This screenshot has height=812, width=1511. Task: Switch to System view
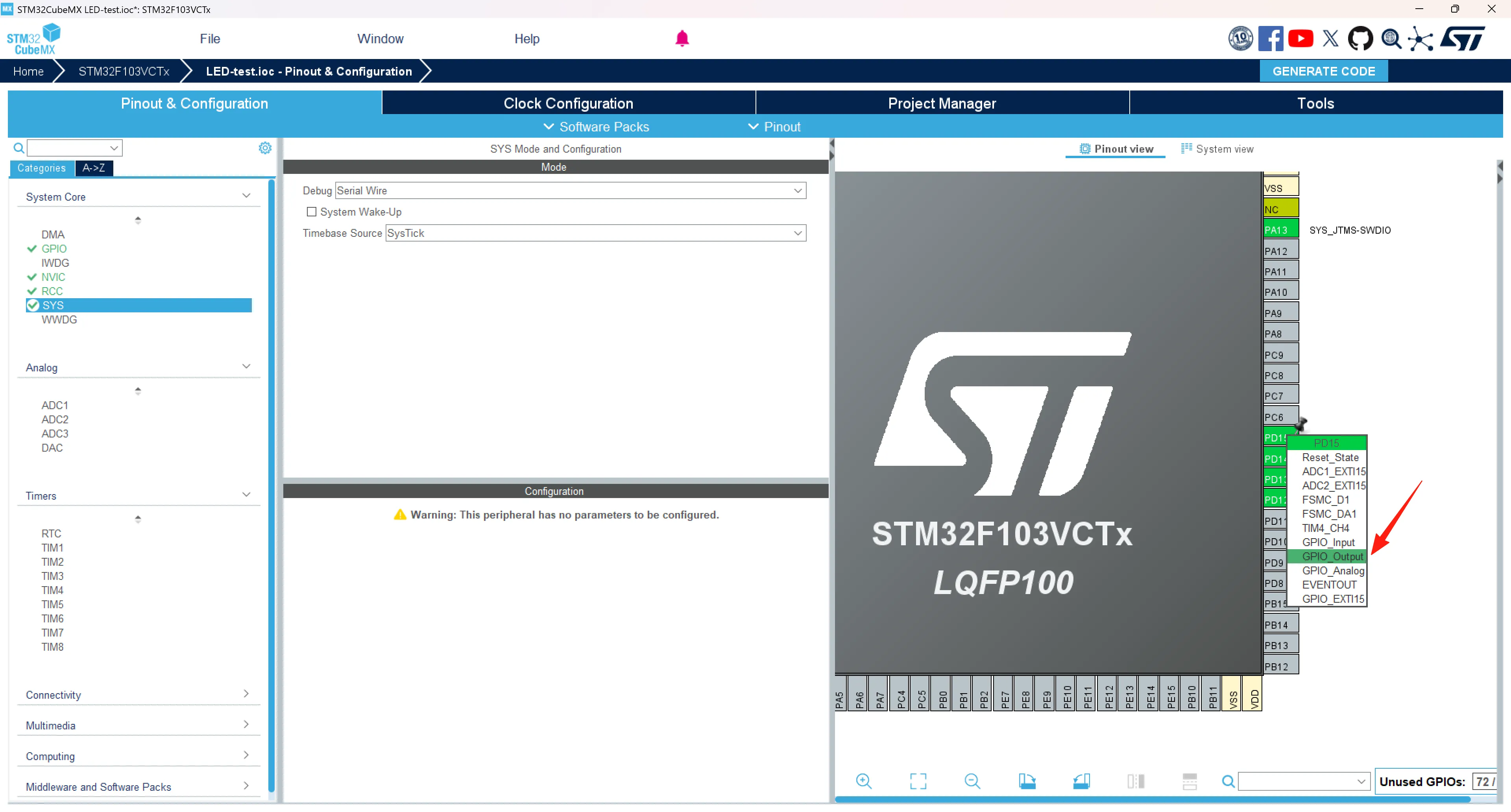(x=1218, y=149)
